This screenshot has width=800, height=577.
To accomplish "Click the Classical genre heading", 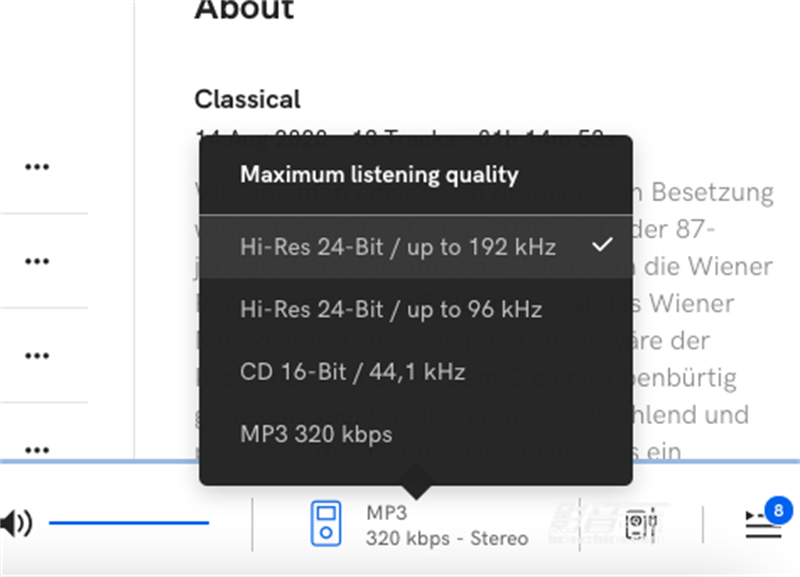I will pos(247,99).
